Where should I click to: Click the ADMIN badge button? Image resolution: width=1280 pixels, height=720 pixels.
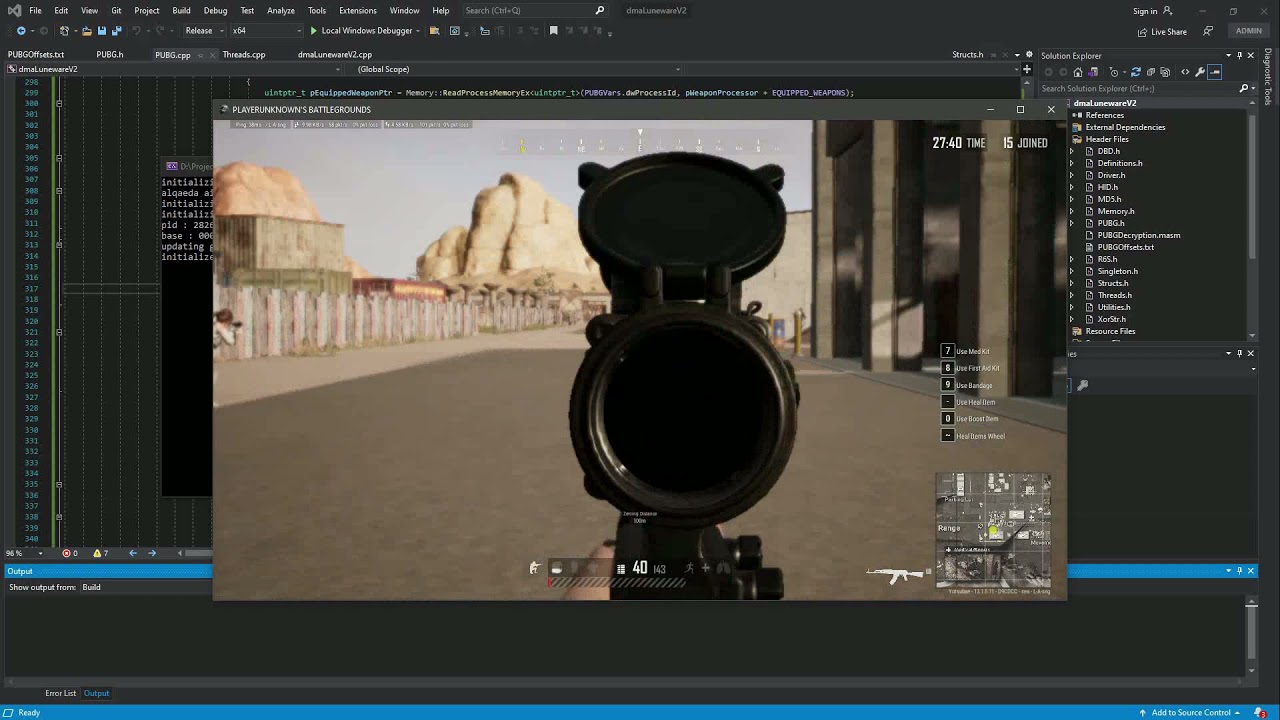[x=1248, y=31]
